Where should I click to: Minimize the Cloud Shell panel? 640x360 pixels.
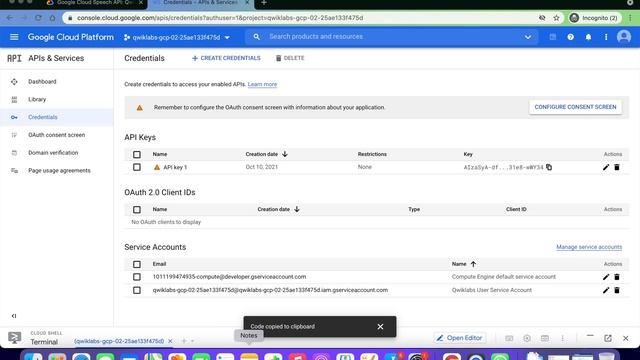[590, 336]
